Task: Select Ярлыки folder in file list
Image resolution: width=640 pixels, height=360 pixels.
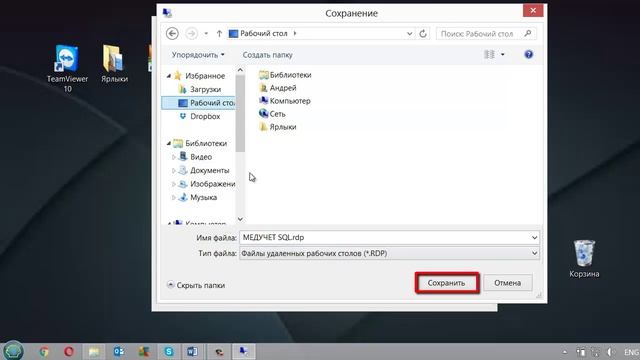Action: [x=278, y=127]
